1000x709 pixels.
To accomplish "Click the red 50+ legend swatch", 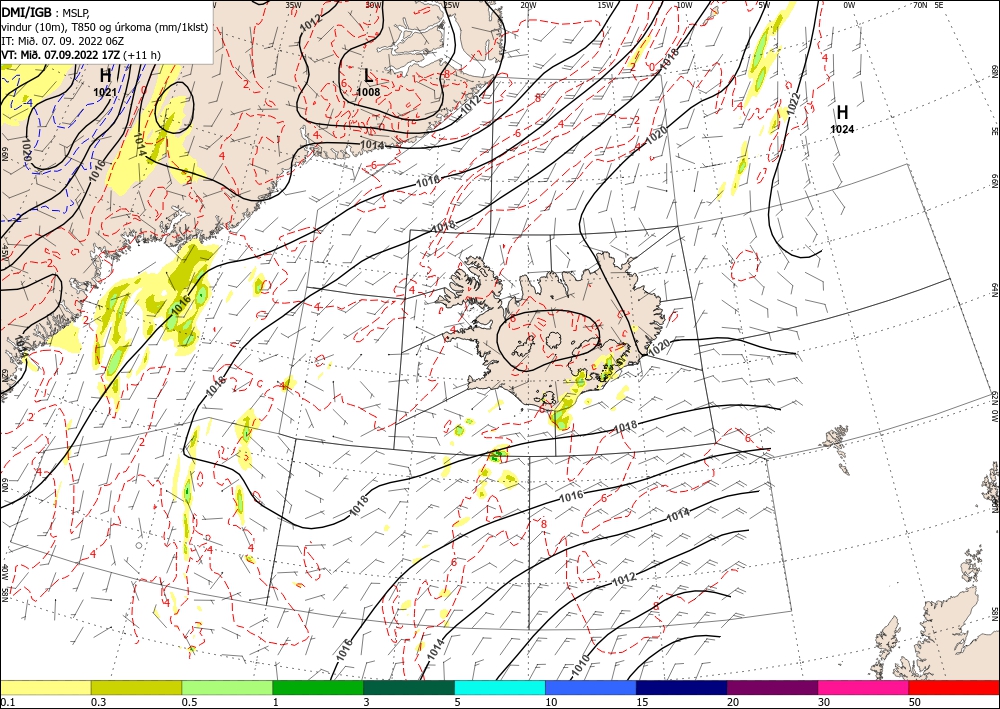I will point(954,687).
